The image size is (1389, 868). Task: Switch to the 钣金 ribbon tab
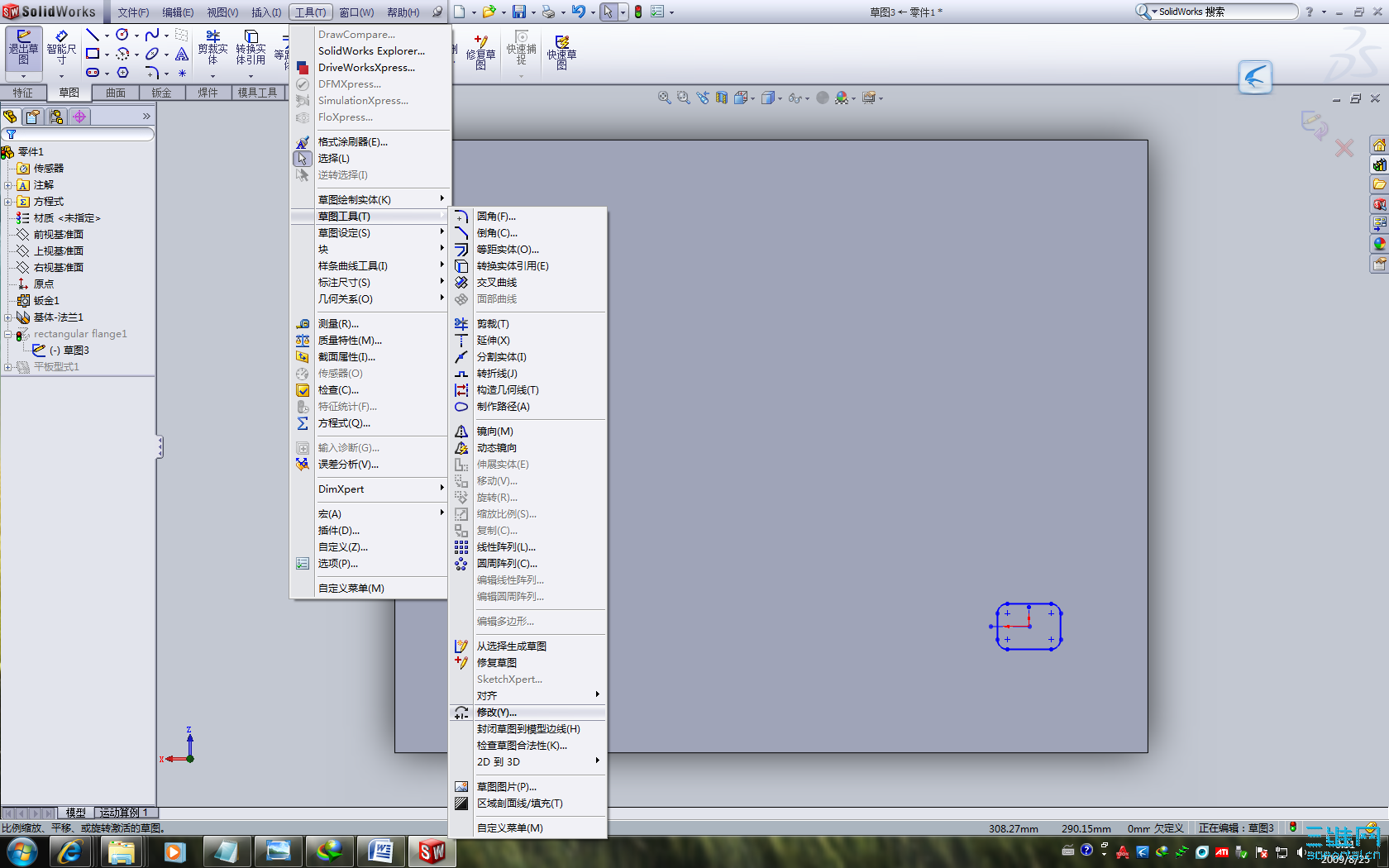161,93
